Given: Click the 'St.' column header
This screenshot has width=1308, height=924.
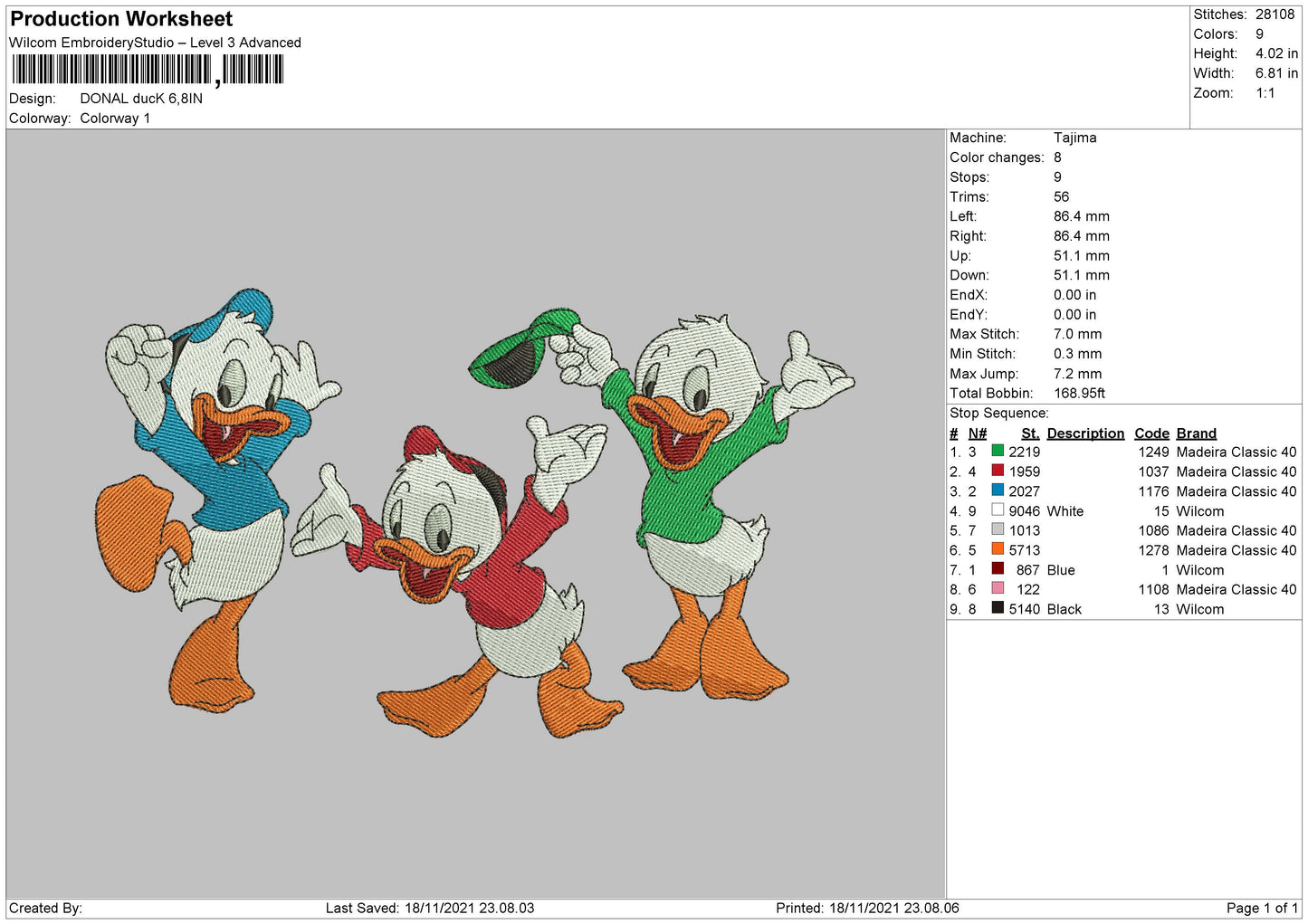Looking at the screenshot, I should click(x=1030, y=433).
